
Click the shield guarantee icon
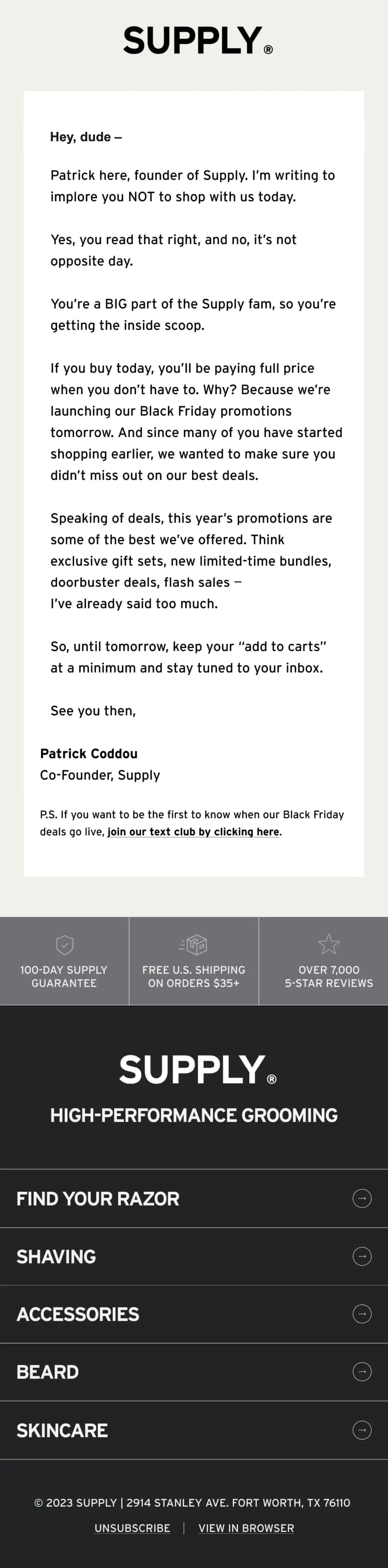(x=65, y=945)
